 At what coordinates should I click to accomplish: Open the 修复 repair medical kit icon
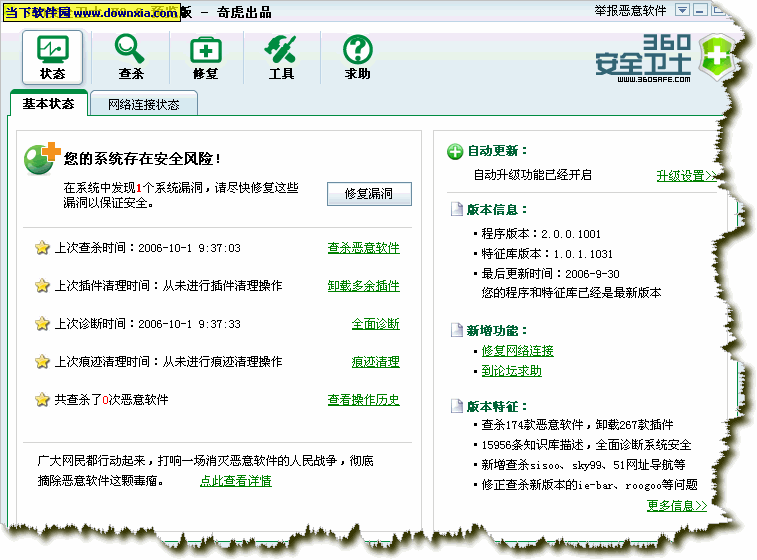(206, 57)
